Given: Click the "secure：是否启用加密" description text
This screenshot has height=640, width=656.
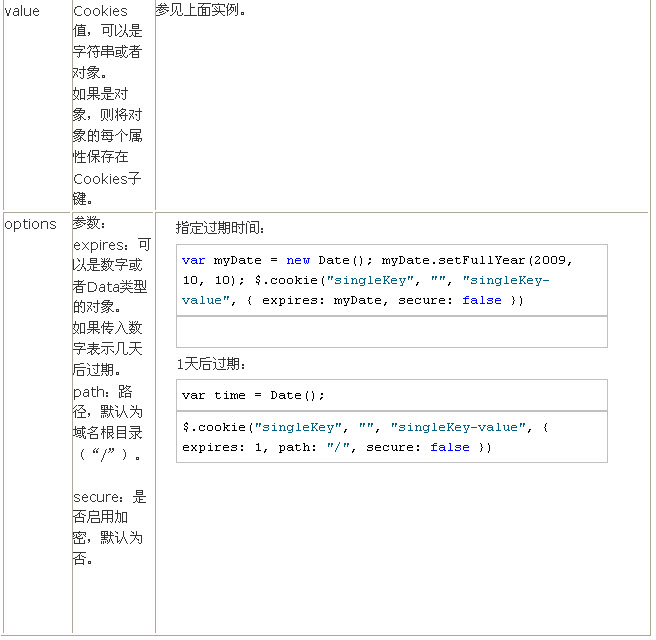Looking at the screenshot, I should 110,496.
